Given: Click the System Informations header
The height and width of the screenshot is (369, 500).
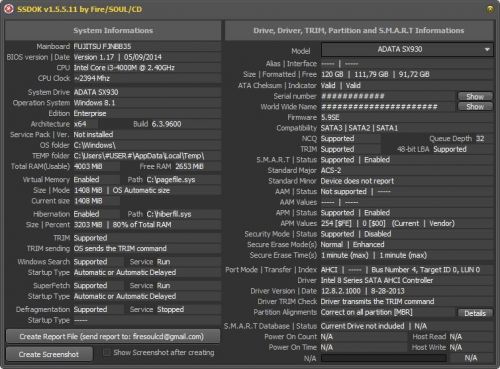Looking at the screenshot, I should [113, 31].
